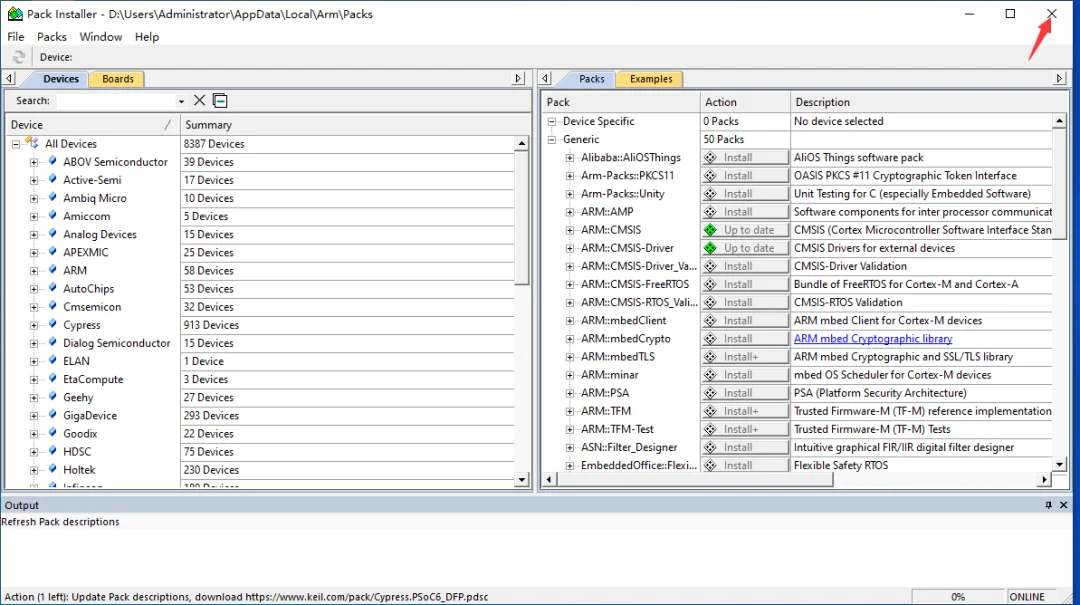Select the Holtek device vendor row
Viewport: 1080px width, 605px height.
point(260,470)
